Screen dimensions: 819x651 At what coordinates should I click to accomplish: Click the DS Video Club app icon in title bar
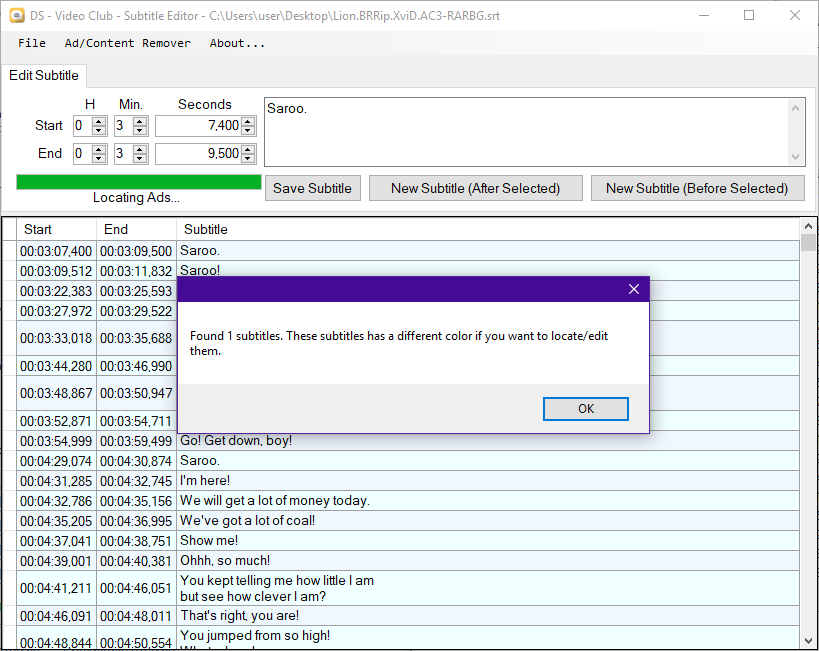click(17, 16)
